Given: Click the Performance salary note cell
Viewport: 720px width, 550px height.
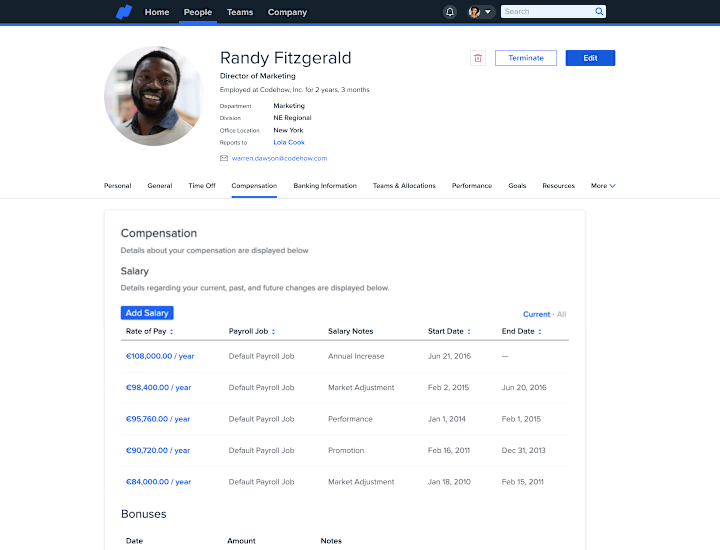Looking at the screenshot, I should click(x=350, y=419).
